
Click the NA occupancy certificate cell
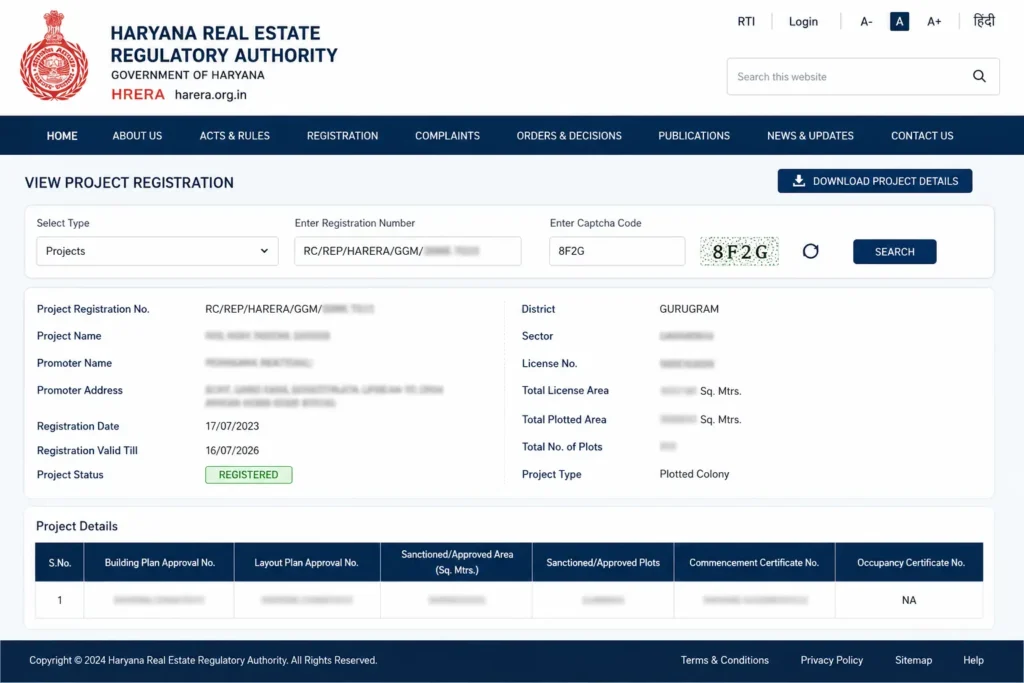click(x=908, y=600)
